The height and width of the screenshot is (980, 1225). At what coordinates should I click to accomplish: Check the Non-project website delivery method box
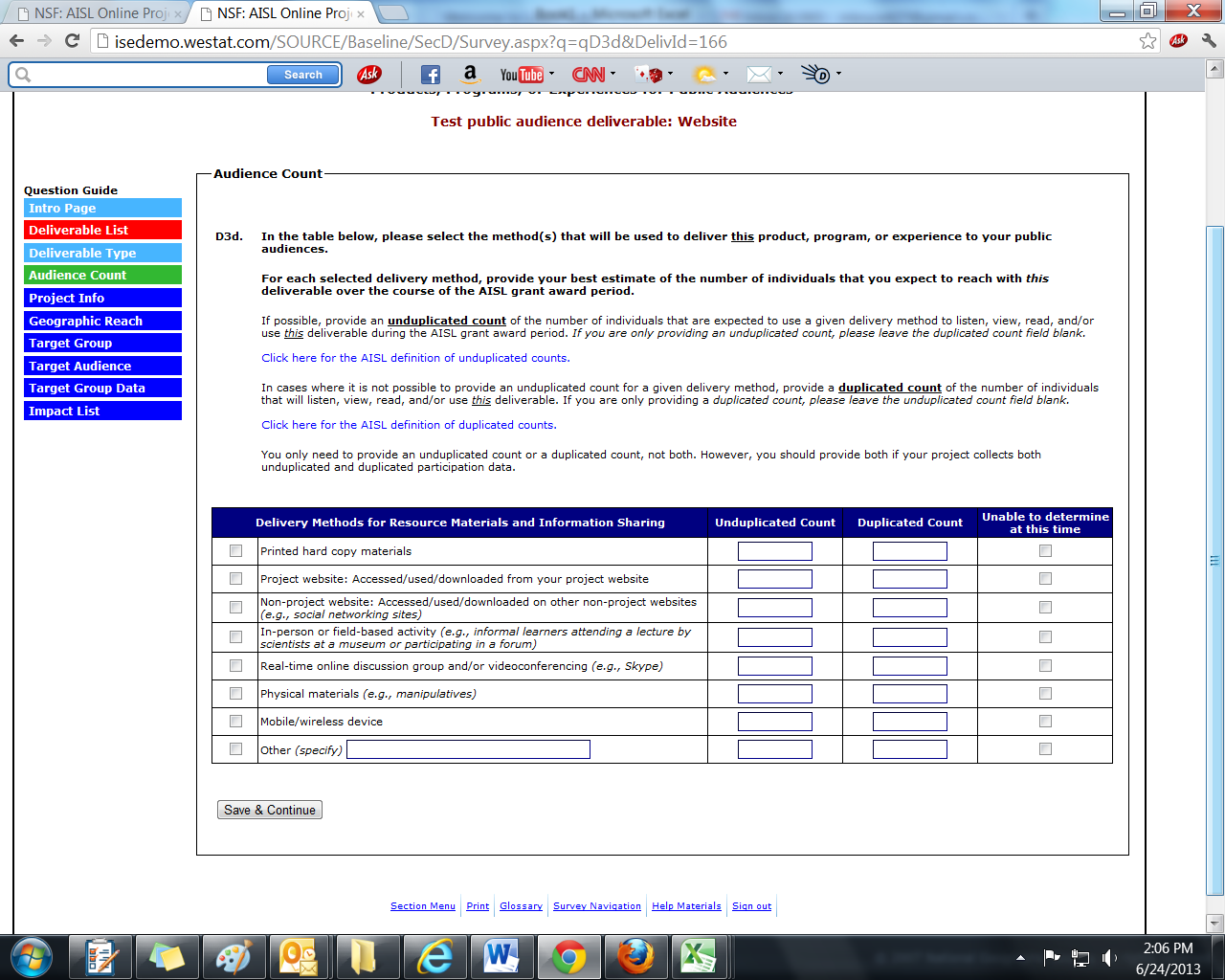pyautogui.click(x=235, y=608)
